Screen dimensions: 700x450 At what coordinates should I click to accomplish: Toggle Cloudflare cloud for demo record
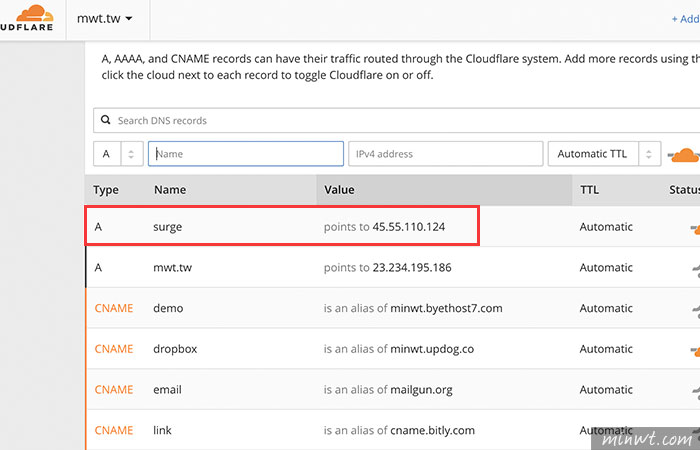click(x=696, y=310)
